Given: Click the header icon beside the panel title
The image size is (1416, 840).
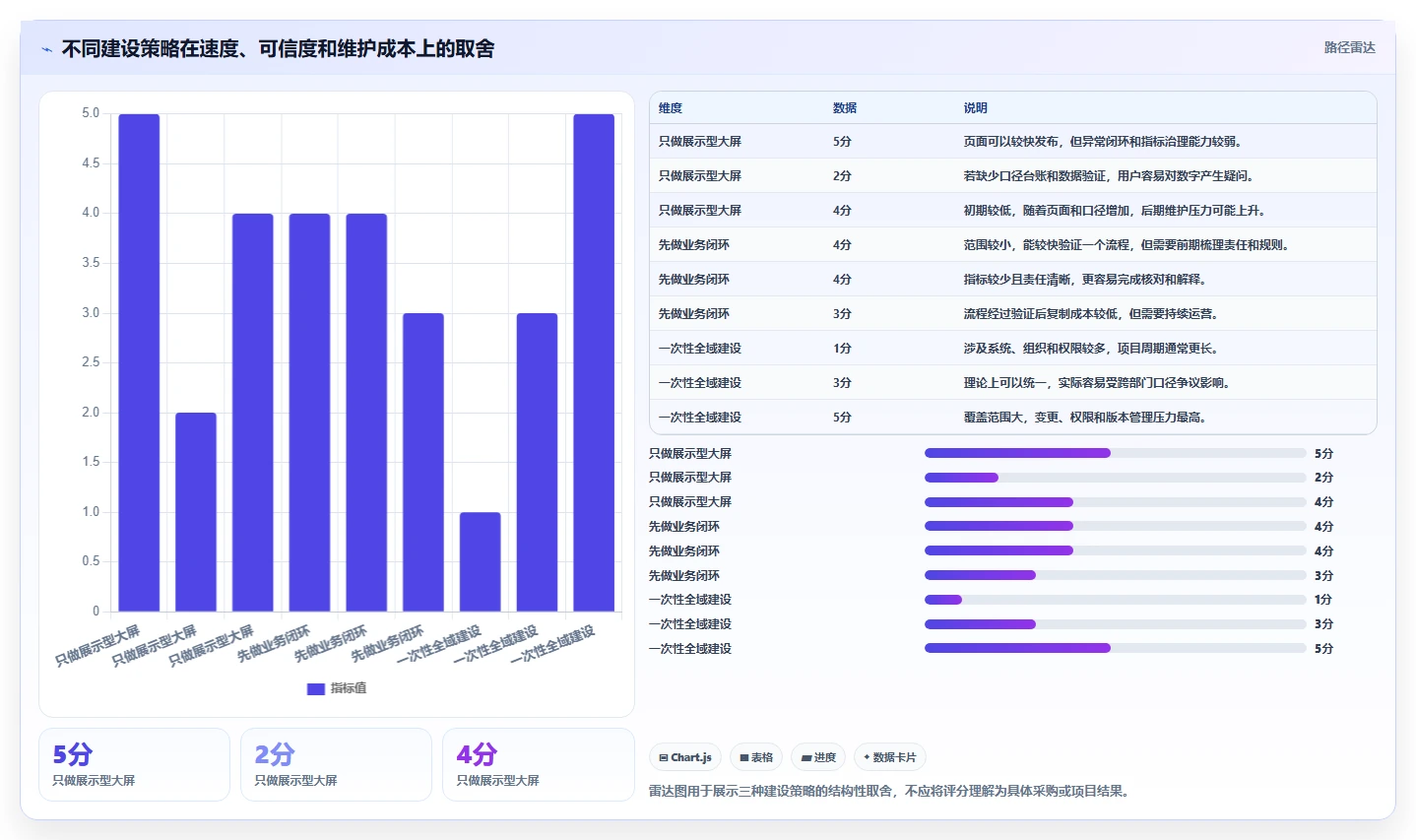Looking at the screenshot, I should pos(46,49).
